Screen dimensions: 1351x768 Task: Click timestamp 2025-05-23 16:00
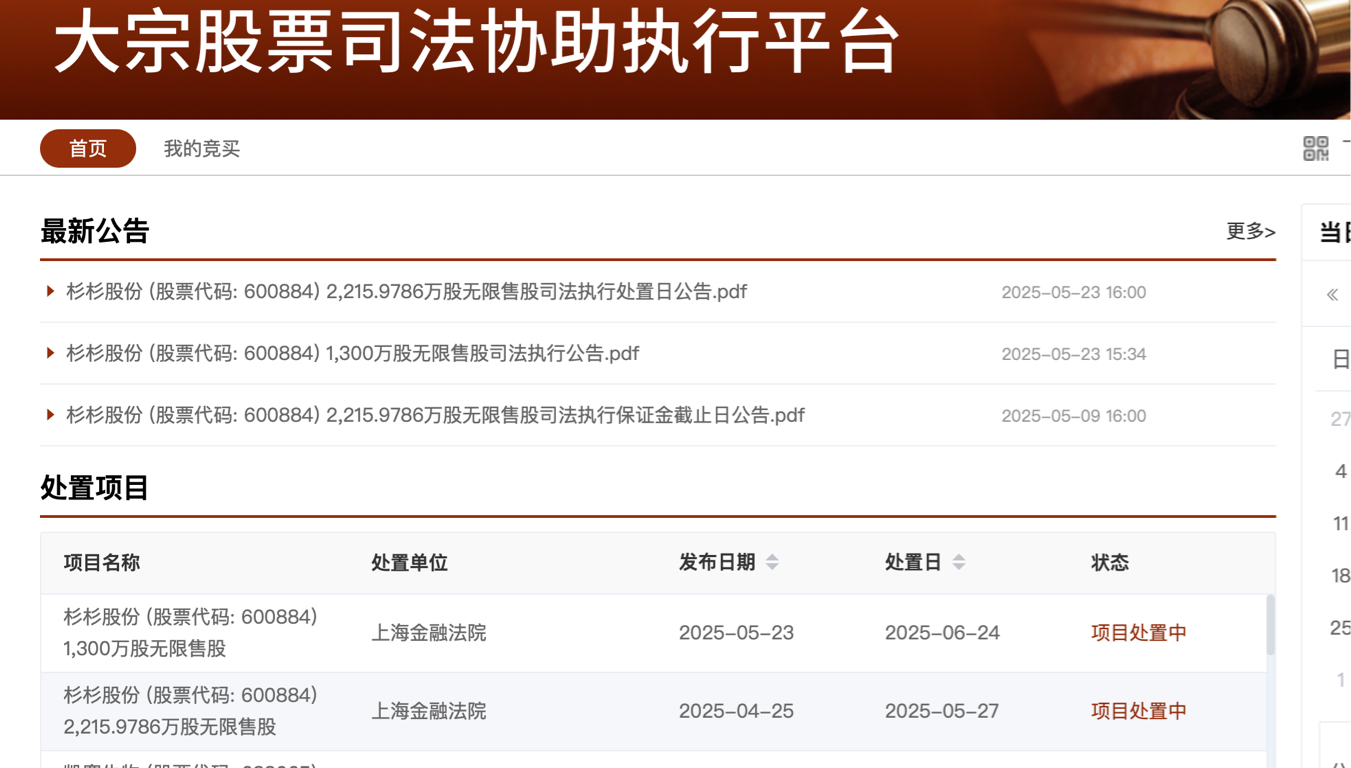[x=1074, y=292]
